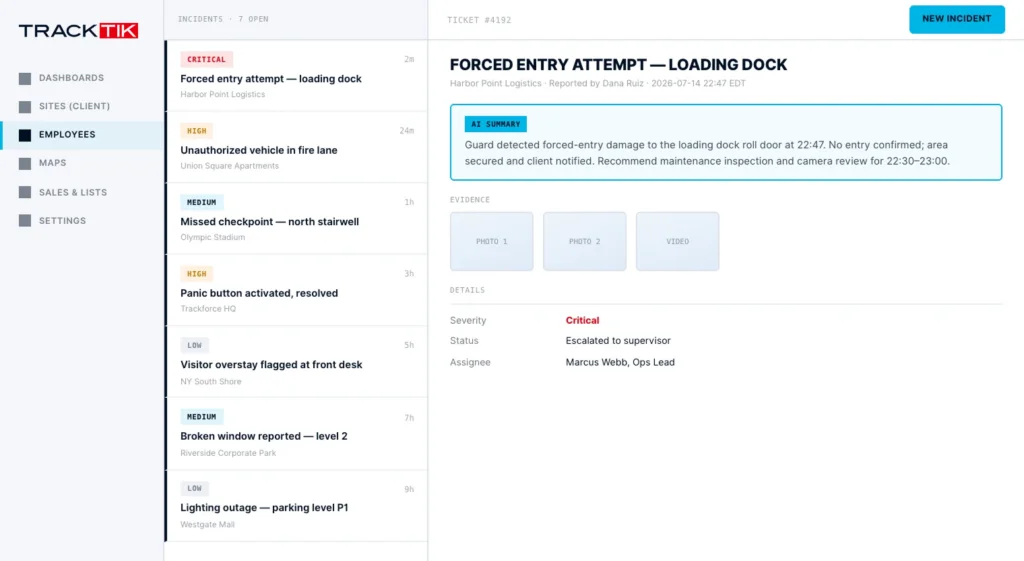Click the Sites (Client) sidebar icon

coord(25,106)
